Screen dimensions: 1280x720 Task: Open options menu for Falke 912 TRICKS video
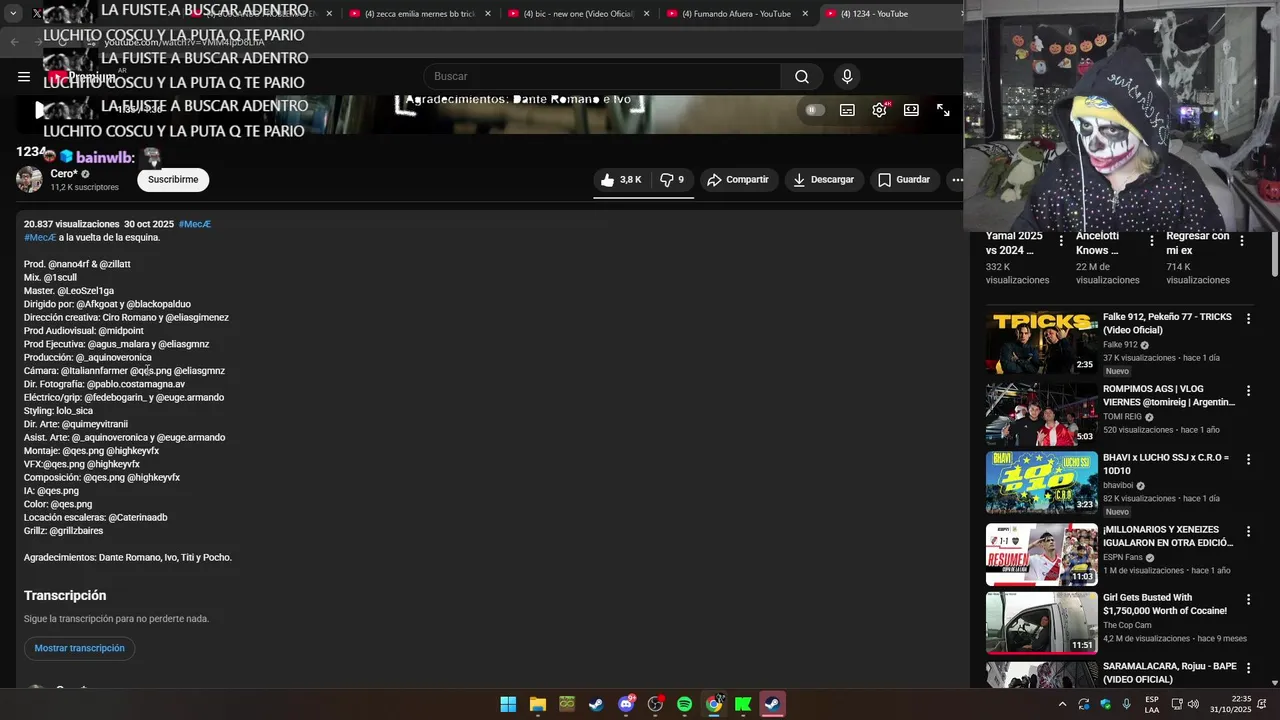click(1248, 319)
